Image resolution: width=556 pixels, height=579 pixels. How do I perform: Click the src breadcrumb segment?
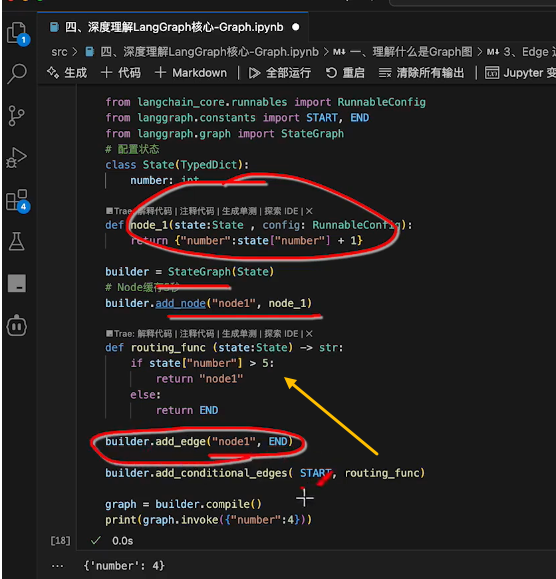point(59,52)
